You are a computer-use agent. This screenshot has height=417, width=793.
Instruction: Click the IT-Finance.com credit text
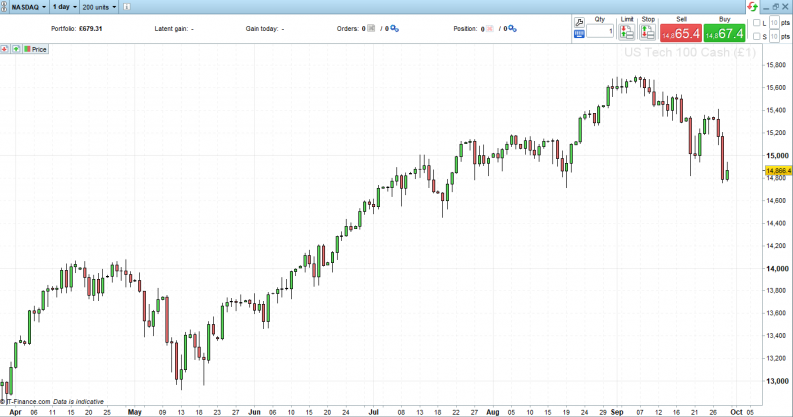pyautogui.click(x=25, y=402)
